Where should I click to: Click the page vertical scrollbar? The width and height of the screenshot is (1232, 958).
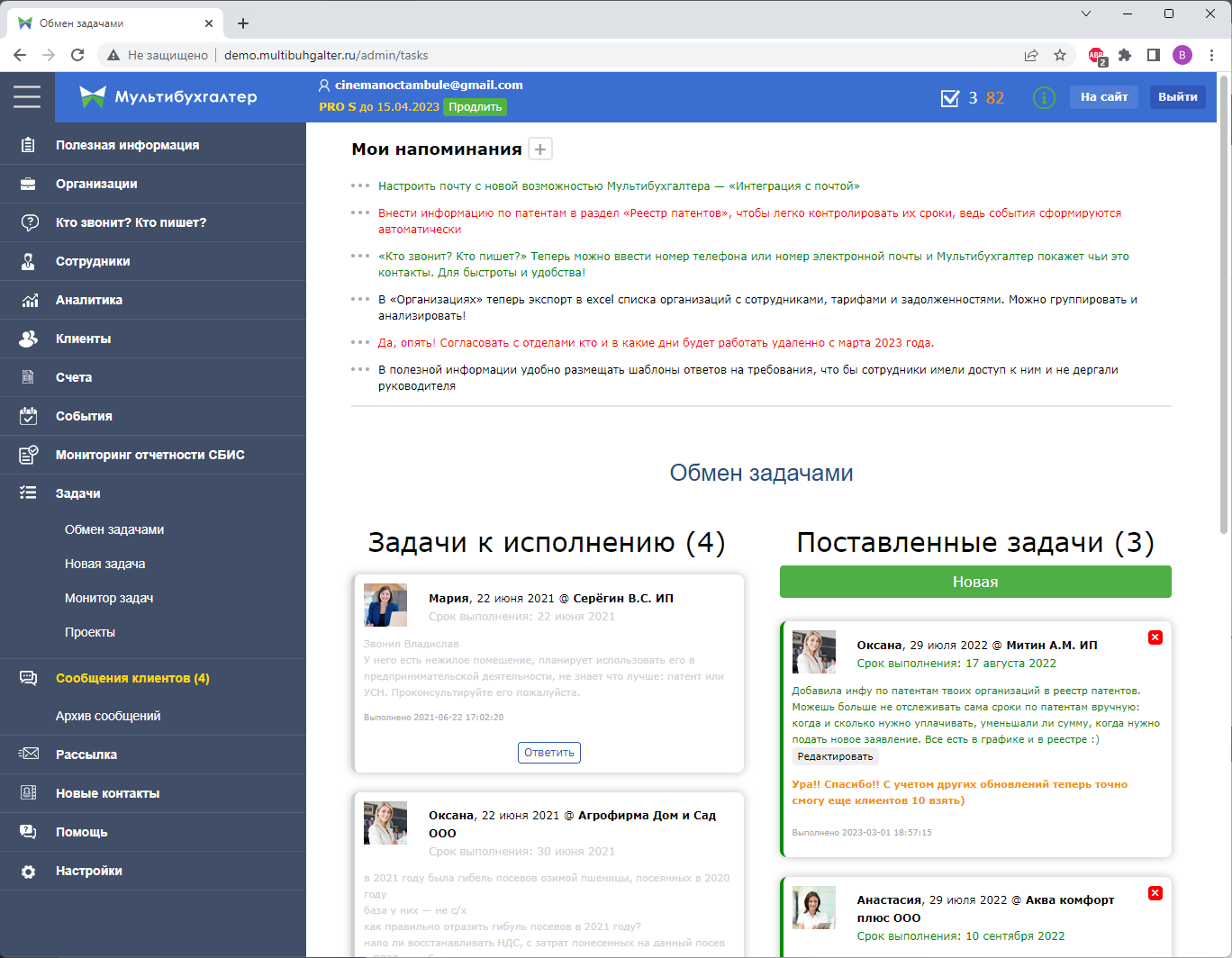(x=1223, y=306)
